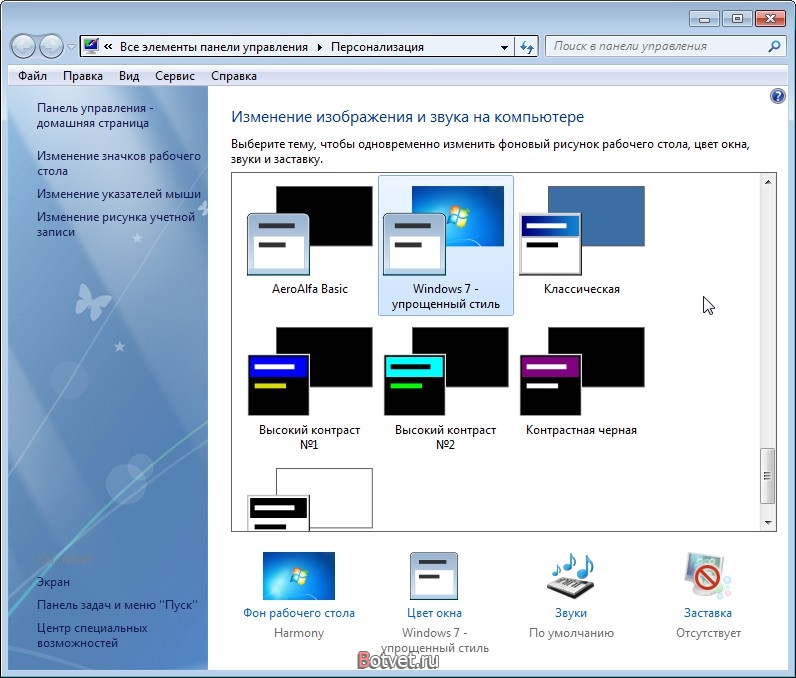
Task: Open Панель управления - домашняя страница link
Action: pos(95,115)
